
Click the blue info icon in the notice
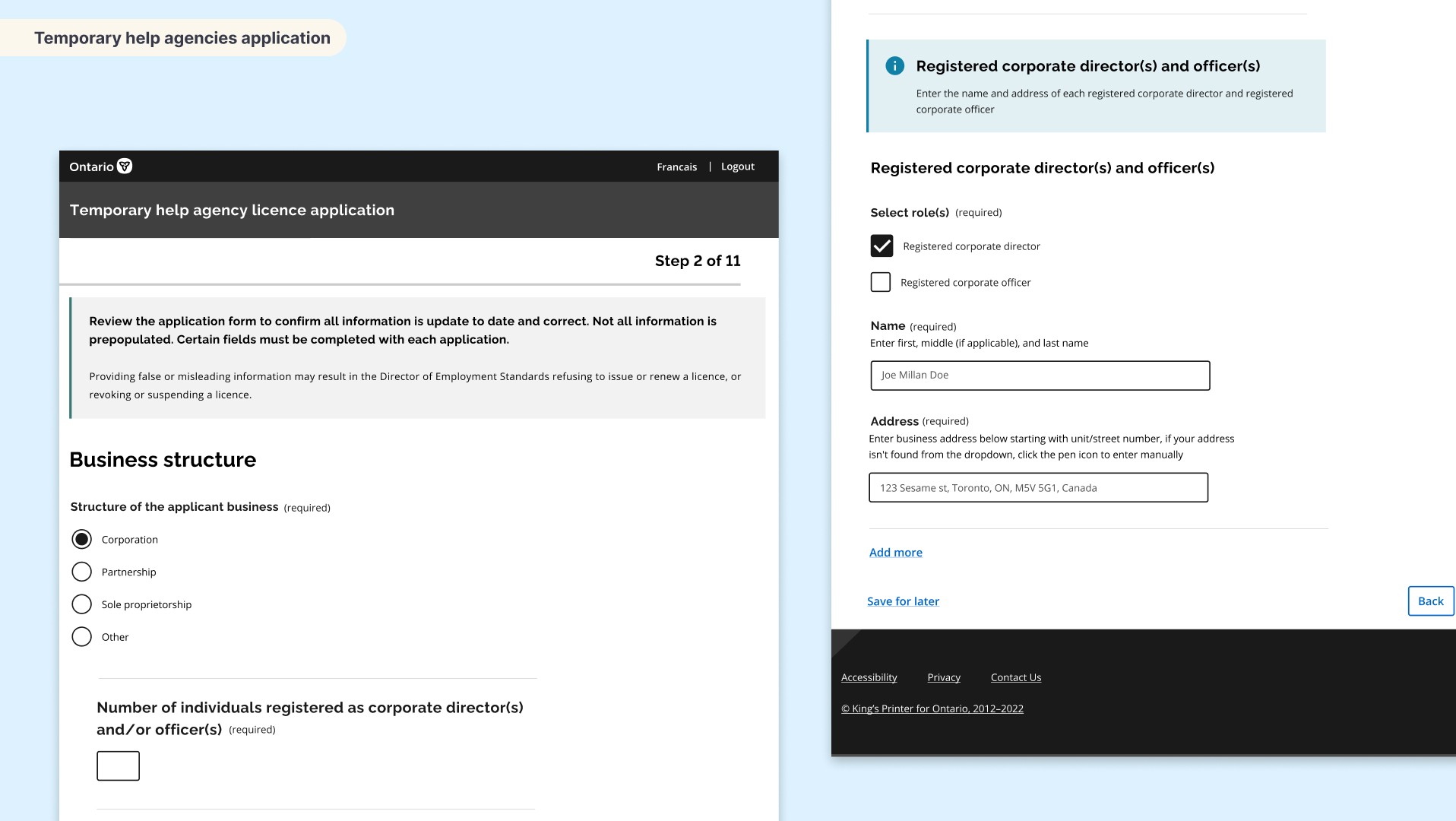click(x=895, y=66)
